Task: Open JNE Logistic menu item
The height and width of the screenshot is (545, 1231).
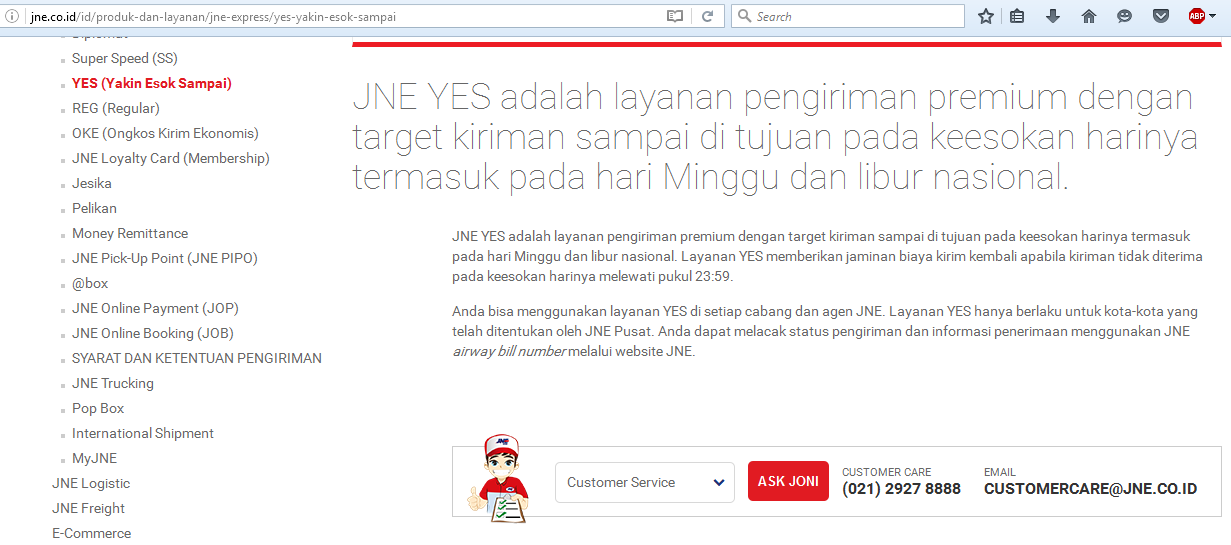Action: 91,483
